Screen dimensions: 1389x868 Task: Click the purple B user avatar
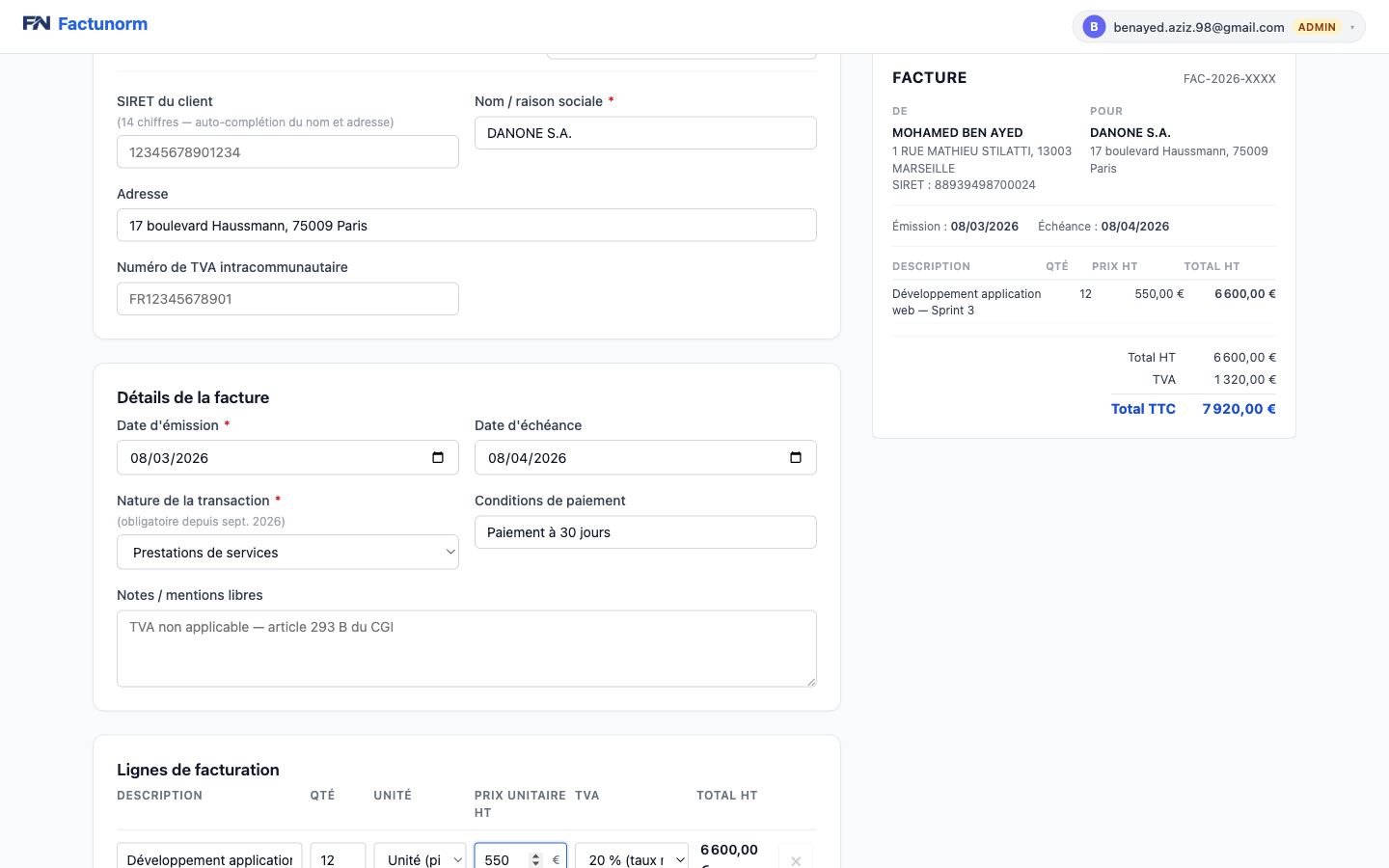(x=1093, y=27)
